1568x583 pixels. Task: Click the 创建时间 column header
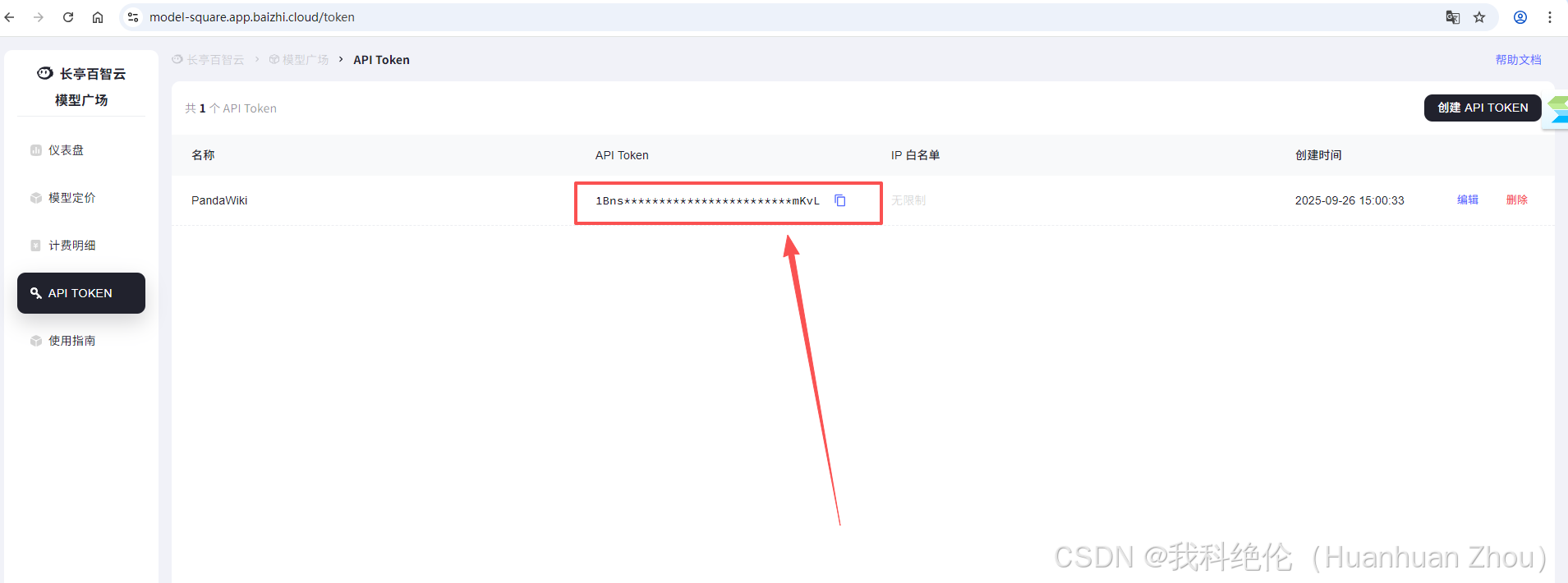pos(1318,155)
